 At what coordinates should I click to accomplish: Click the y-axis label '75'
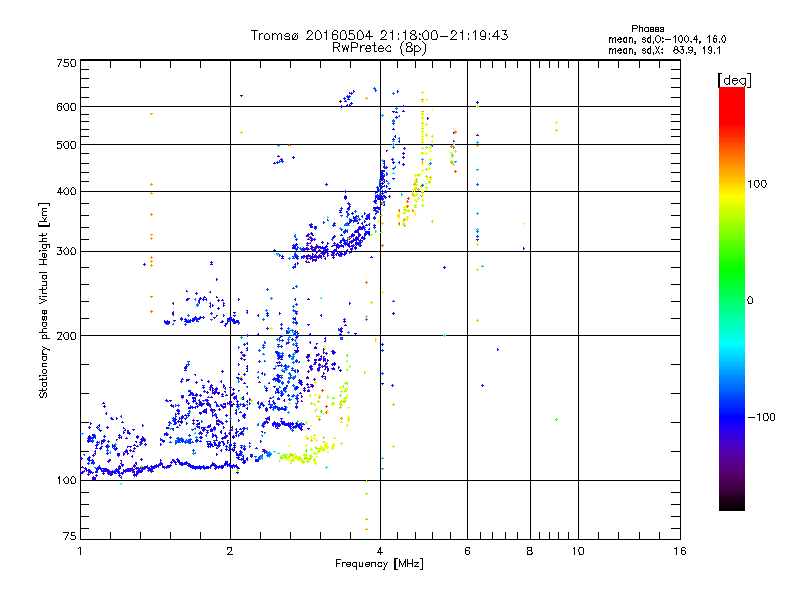[x=70, y=536]
